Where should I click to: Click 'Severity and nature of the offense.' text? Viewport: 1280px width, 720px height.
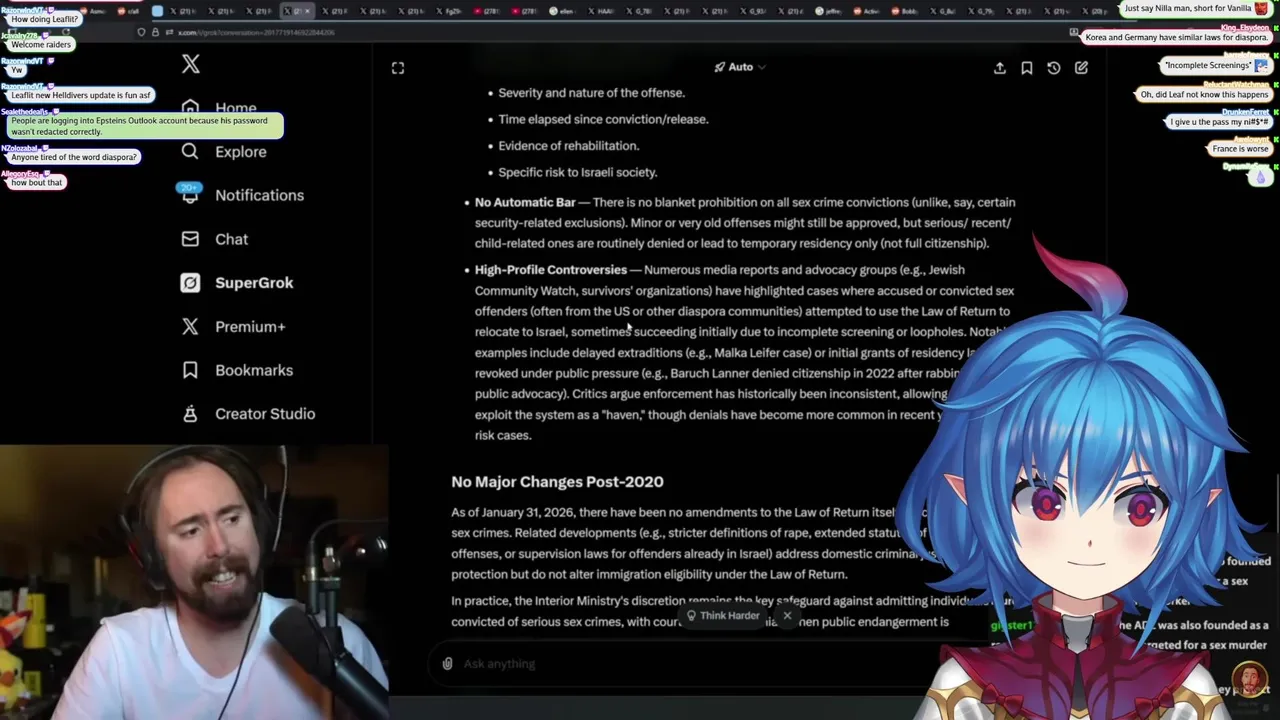592,93
